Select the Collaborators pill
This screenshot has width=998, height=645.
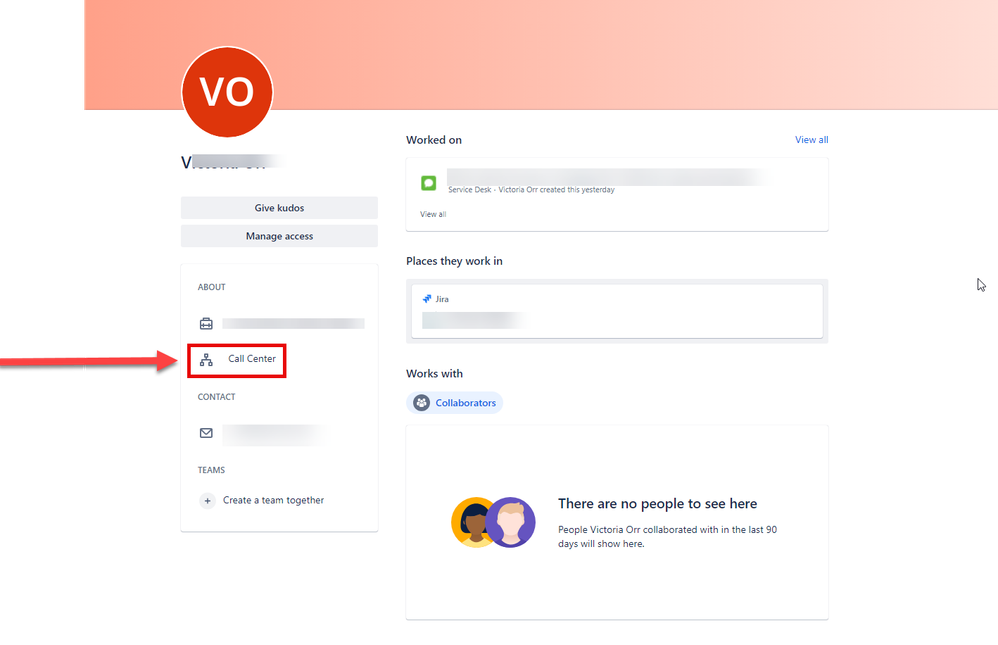[x=454, y=402]
